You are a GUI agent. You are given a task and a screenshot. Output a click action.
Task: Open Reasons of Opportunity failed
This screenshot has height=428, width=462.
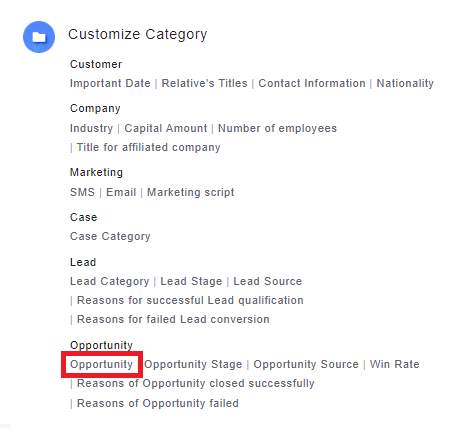[x=158, y=403]
